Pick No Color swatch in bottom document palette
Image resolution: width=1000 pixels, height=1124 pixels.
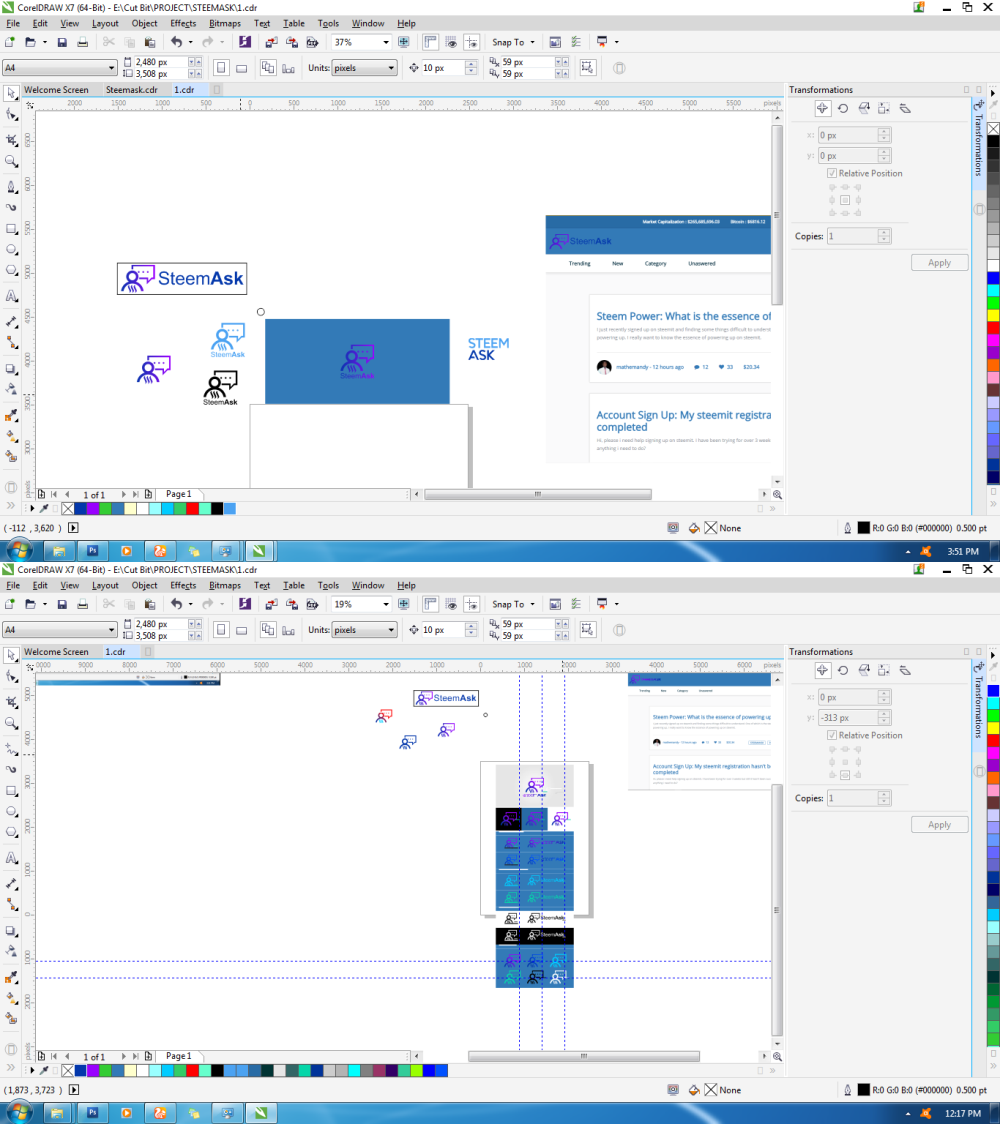(x=67, y=1070)
